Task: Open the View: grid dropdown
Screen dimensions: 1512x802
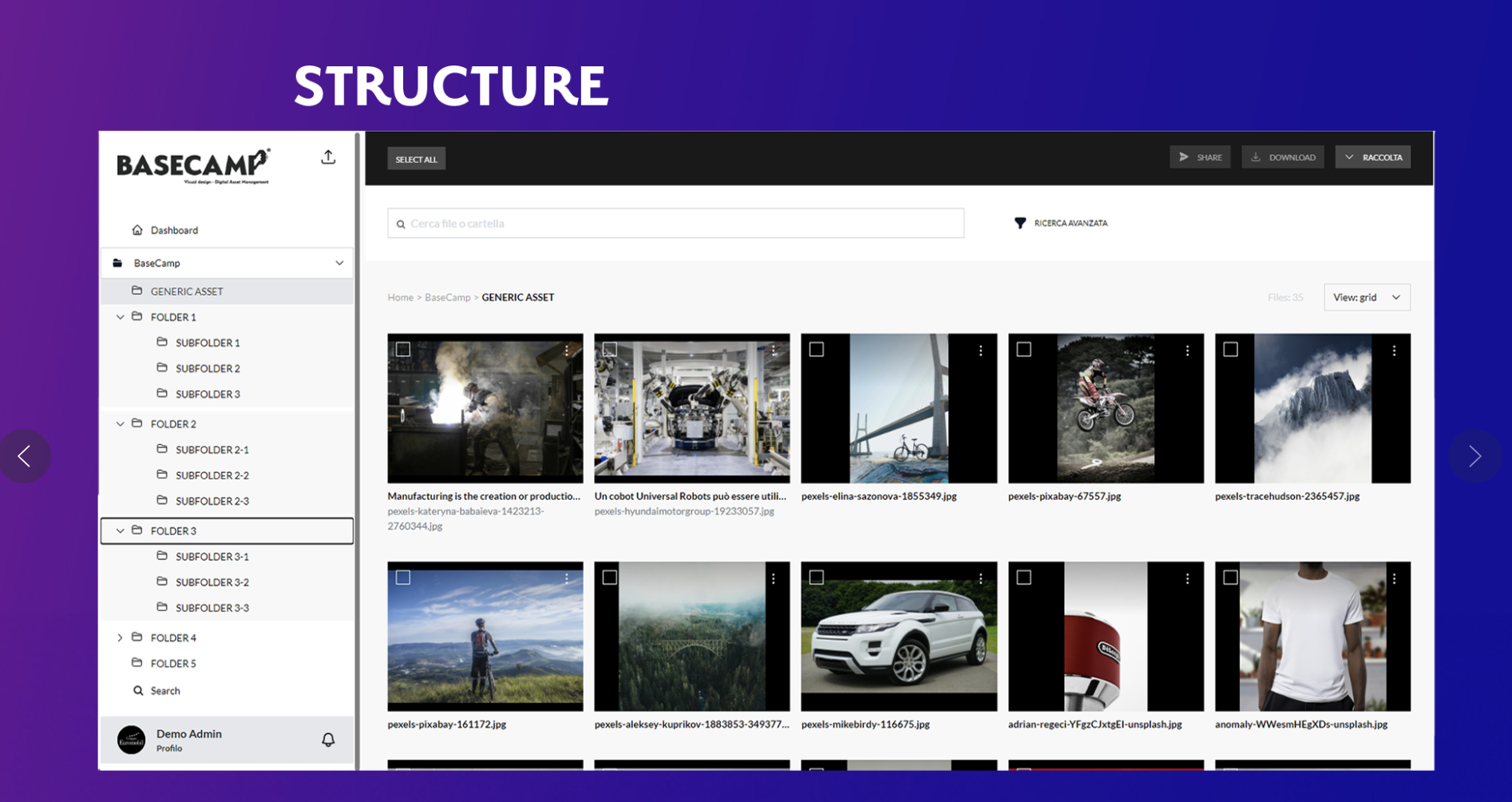Action: pyautogui.click(x=1366, y=297)
